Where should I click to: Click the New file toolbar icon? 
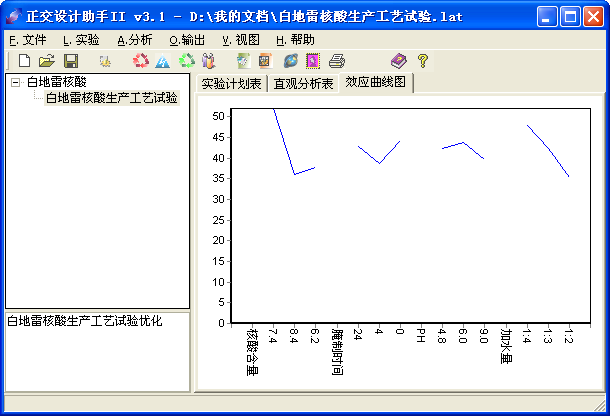pos(25,61)
